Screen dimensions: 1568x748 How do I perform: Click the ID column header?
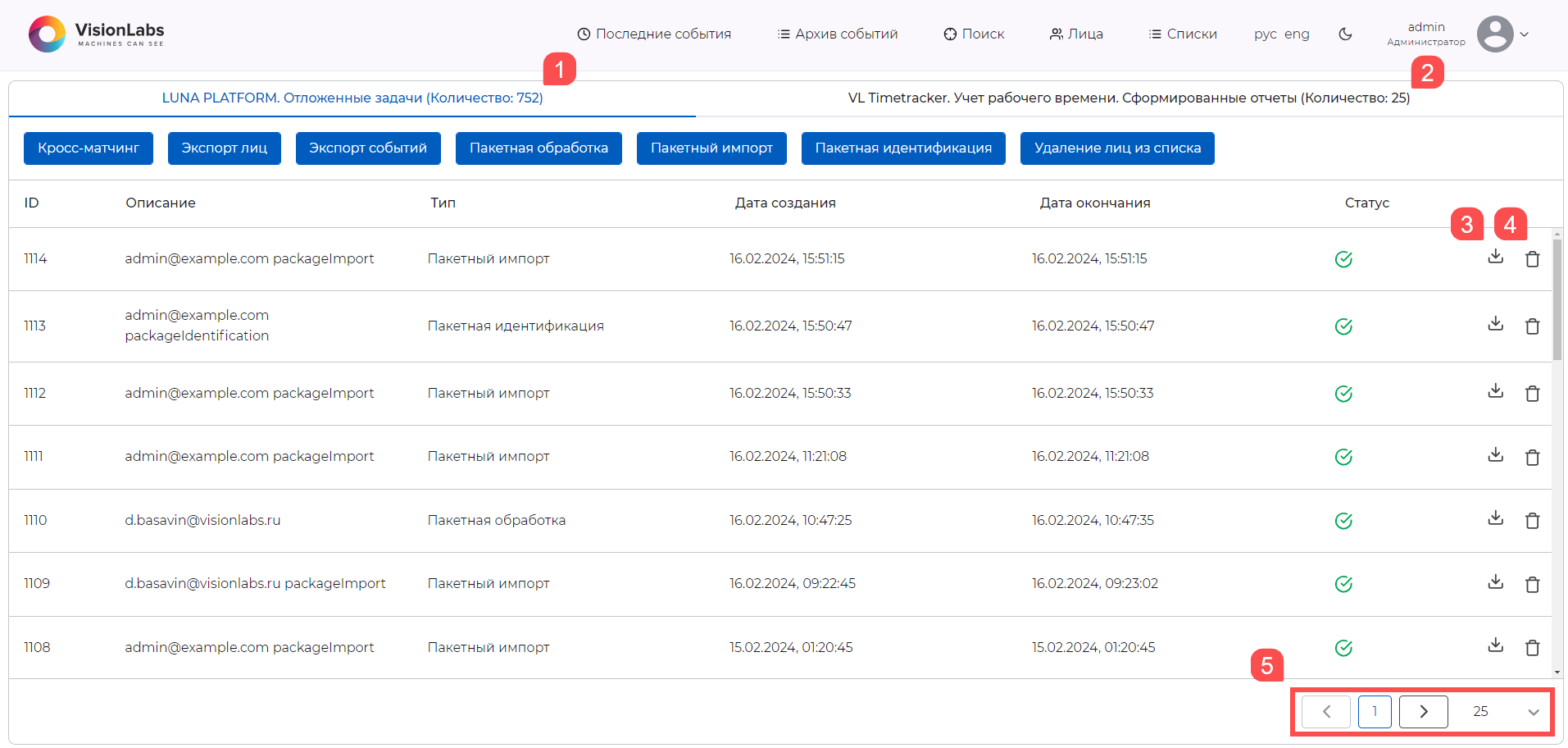[31, 203]
